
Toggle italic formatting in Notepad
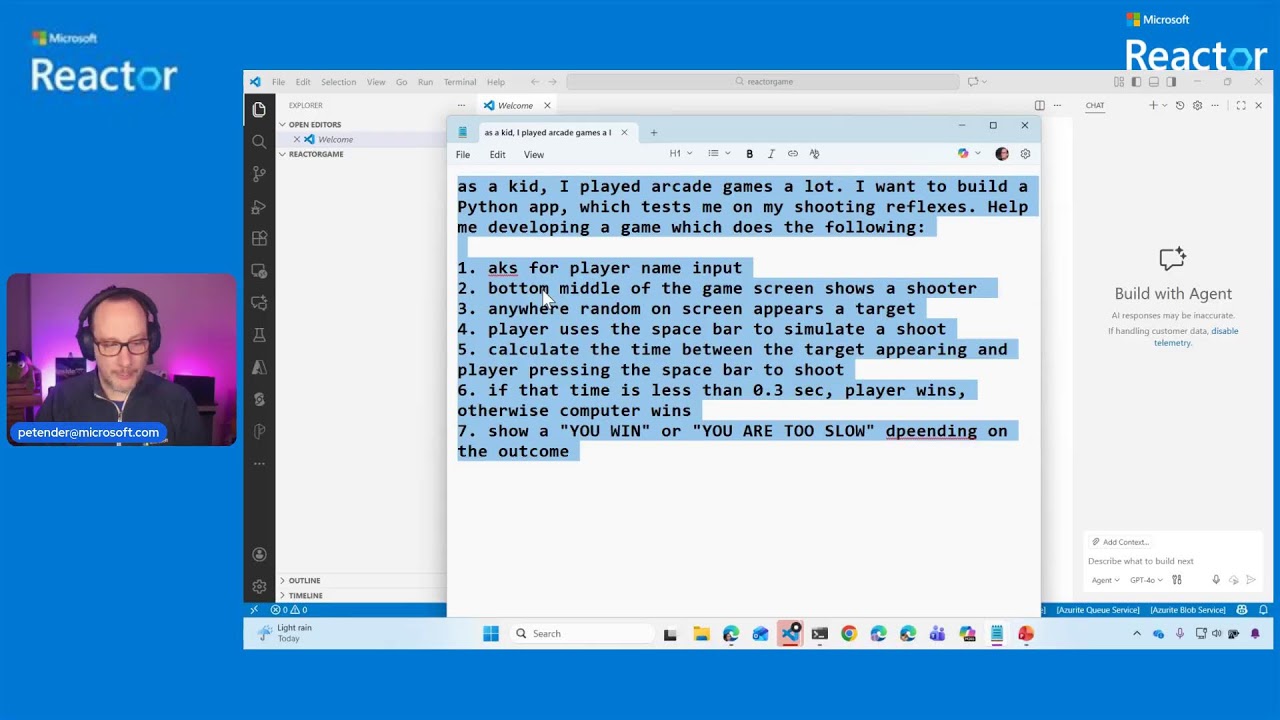[x=771, y=154]
